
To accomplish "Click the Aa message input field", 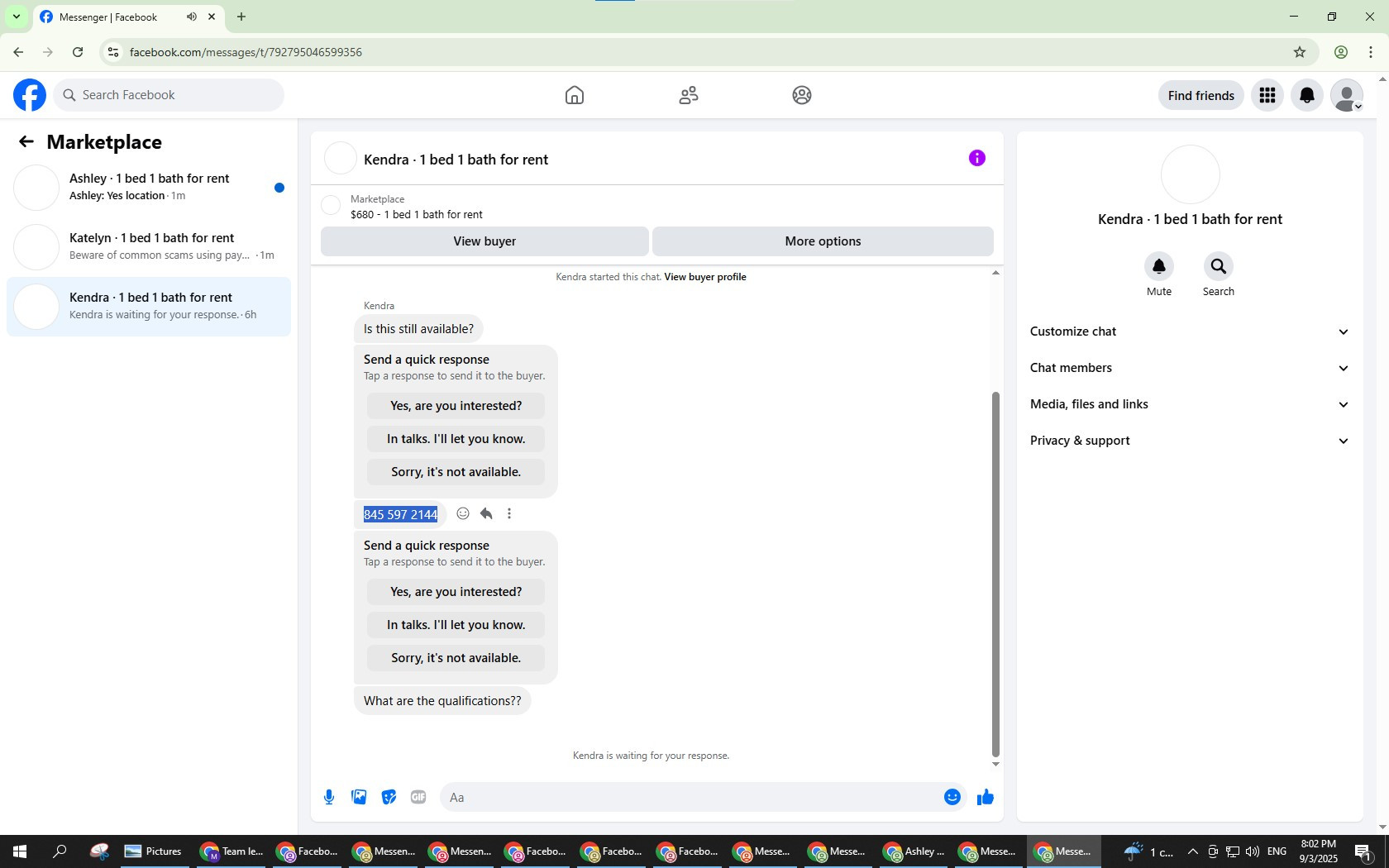I will click(690, 797).
